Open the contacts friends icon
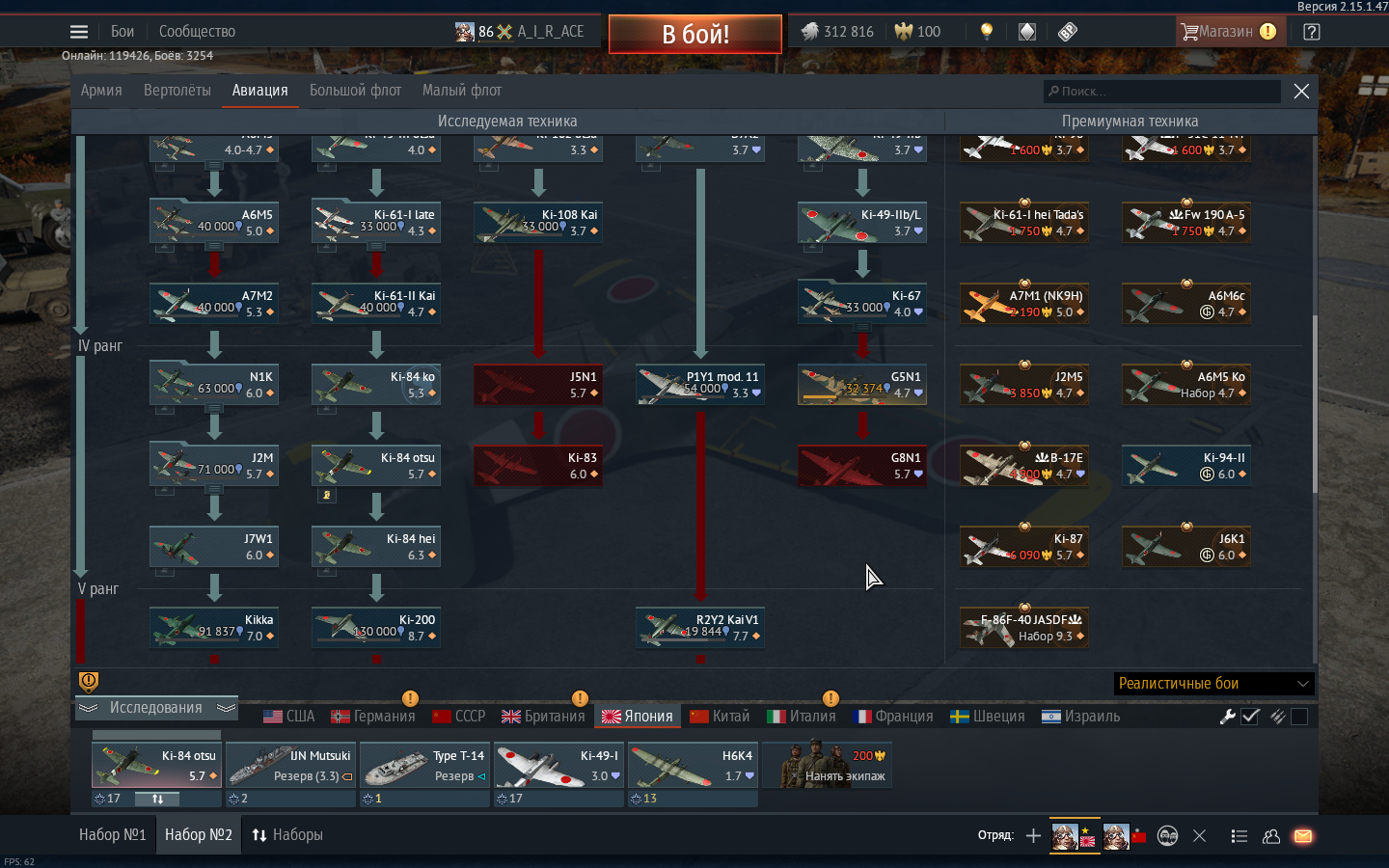 click(x=1271, y=836)
